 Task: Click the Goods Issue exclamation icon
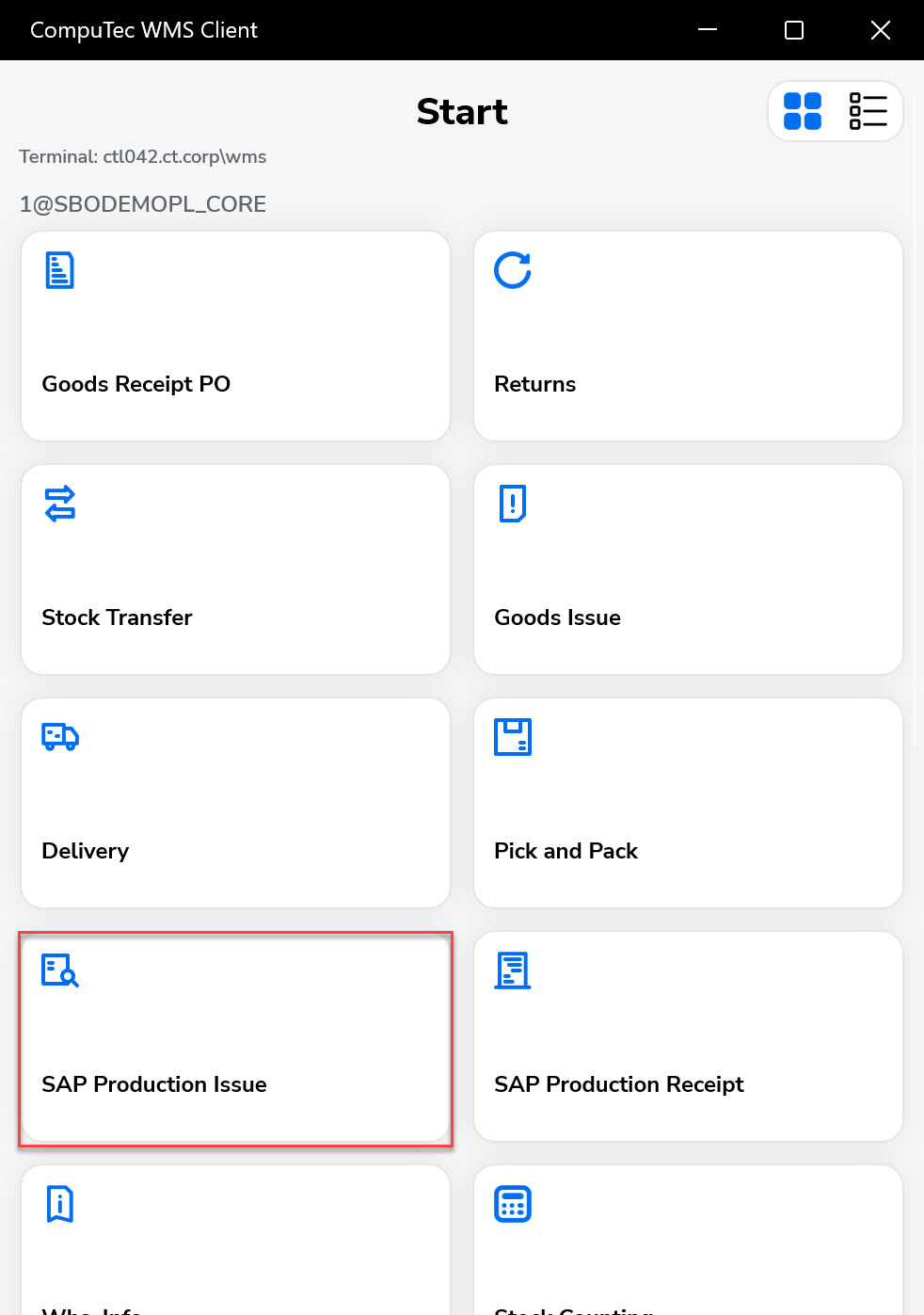coord(512,504)
